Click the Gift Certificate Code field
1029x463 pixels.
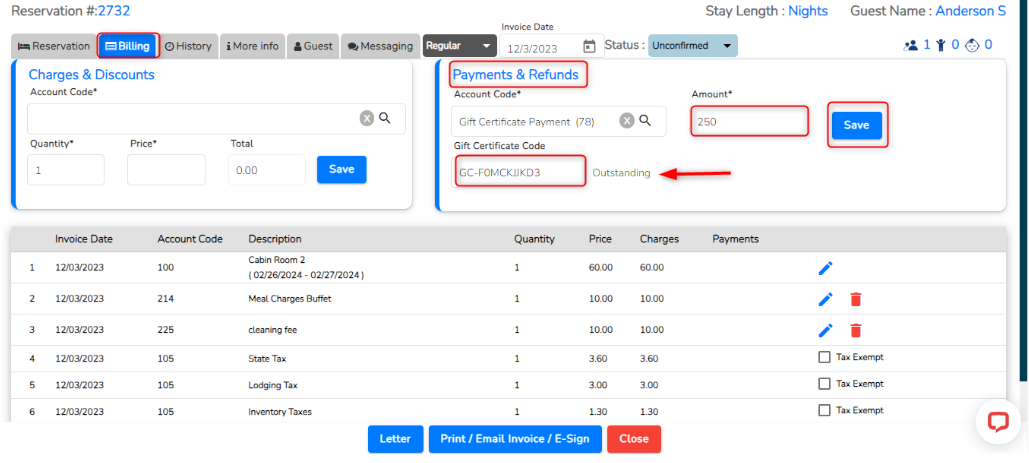coord(519,172)
